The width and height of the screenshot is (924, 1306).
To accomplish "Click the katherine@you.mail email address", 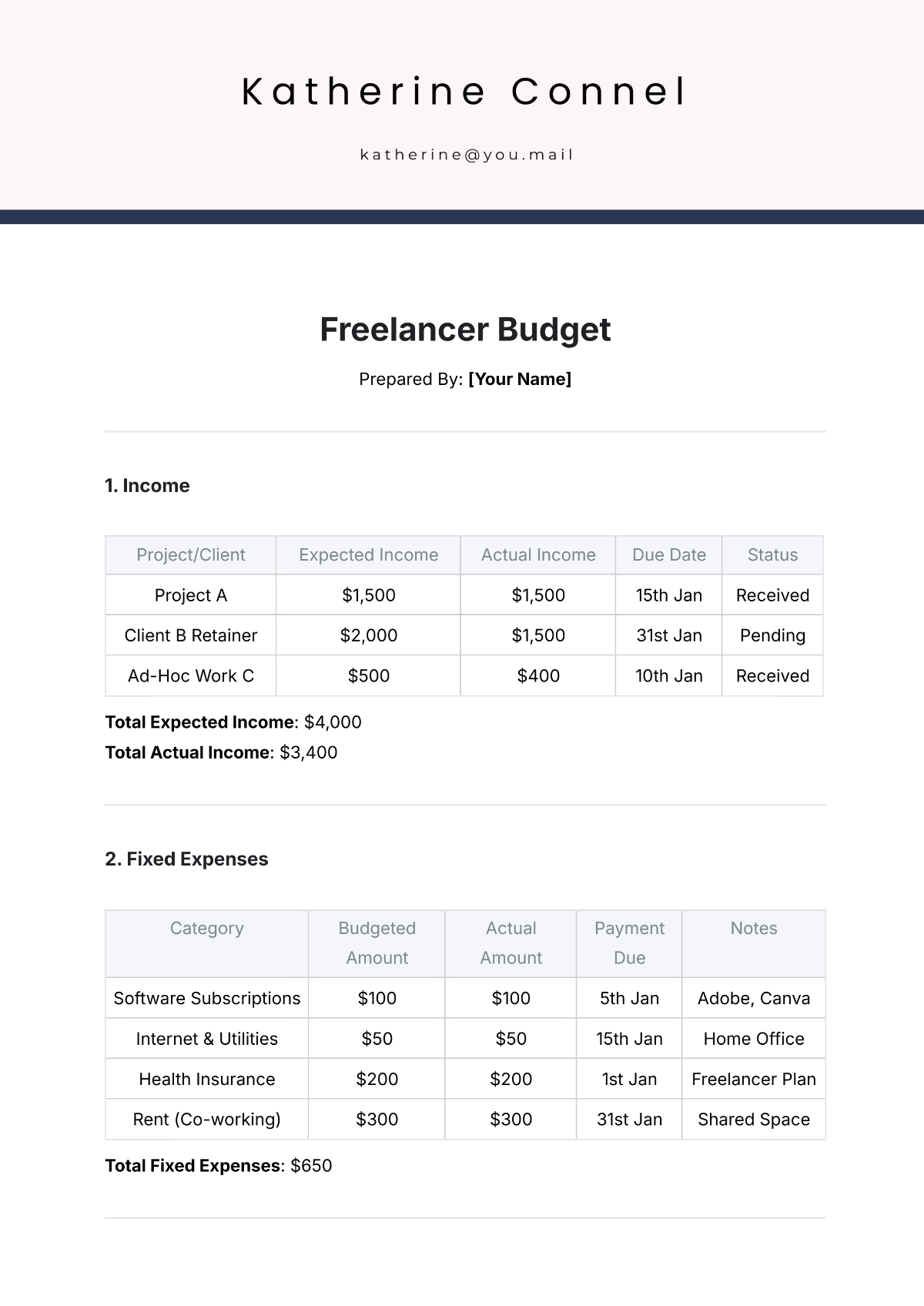I will click(467, 155).
